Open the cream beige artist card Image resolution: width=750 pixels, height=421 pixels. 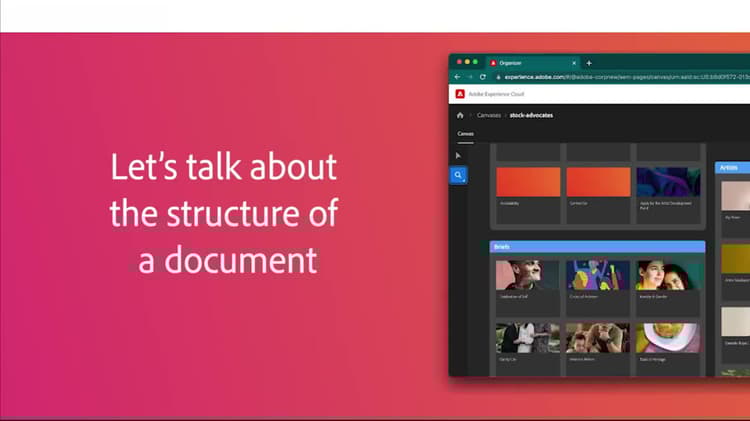(x=736, y=321)
